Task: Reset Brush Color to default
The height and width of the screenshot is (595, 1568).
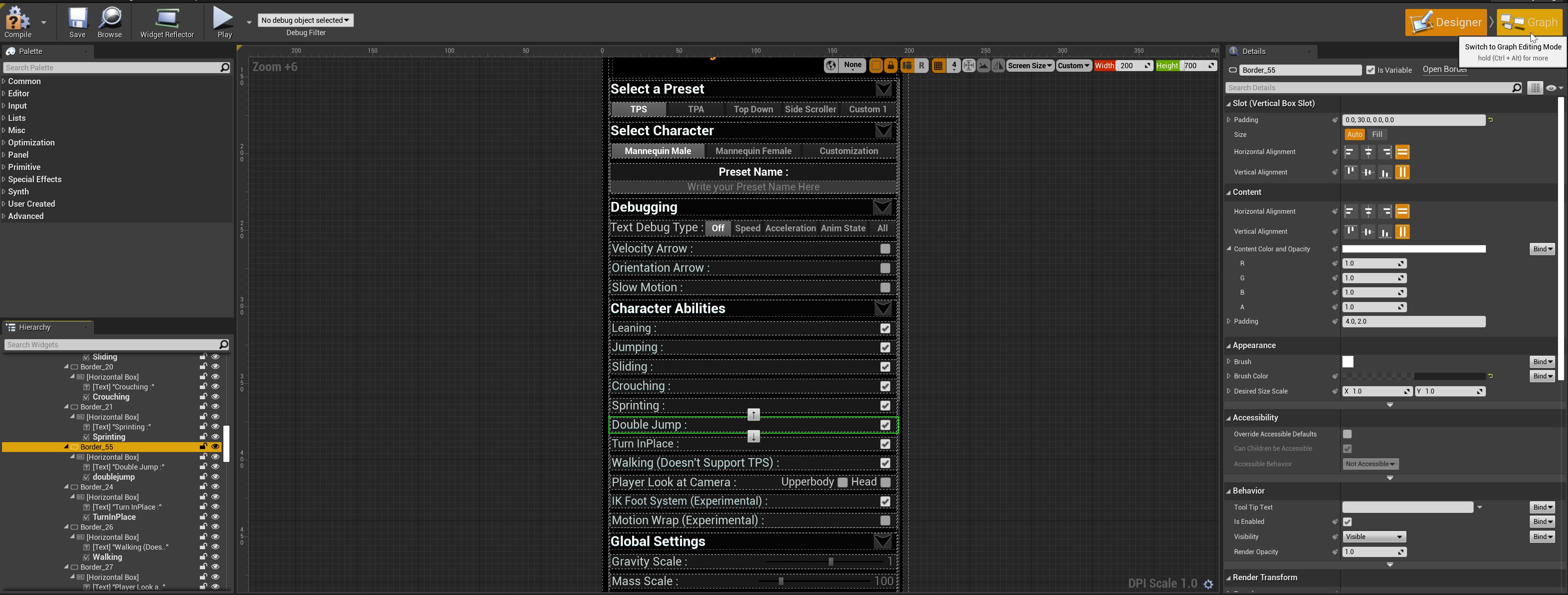Action: (x=1491, y=376)
